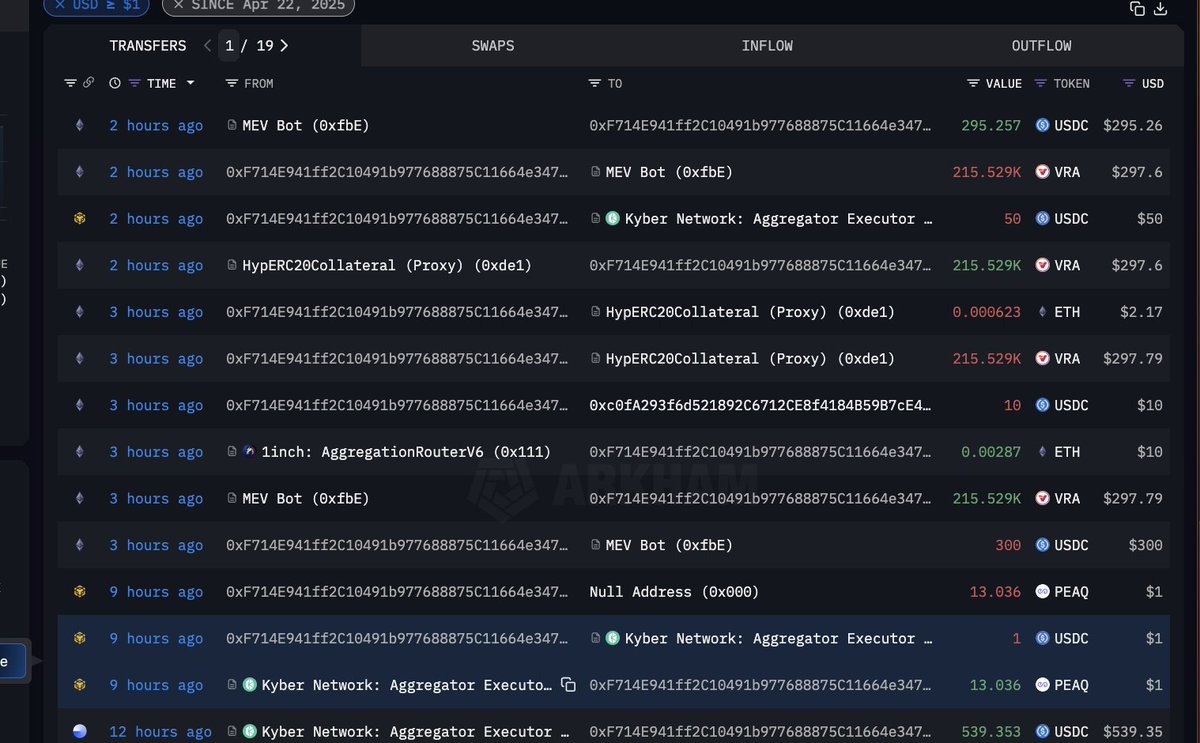Open 1inch: AggregationRouterV6 (0x111) sender
The image size is (1200, 743).
coord(406,452)
